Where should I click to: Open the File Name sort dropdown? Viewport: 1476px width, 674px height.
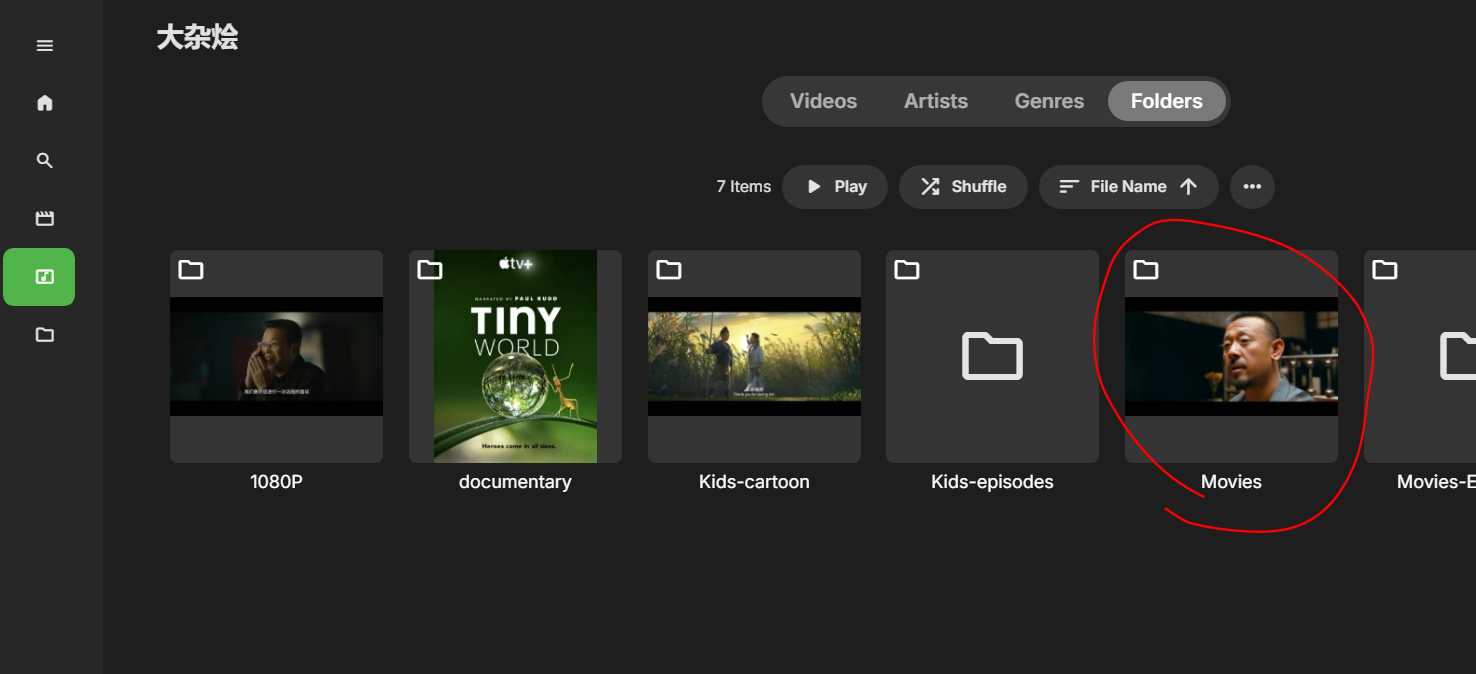(x=1129, y=187)
